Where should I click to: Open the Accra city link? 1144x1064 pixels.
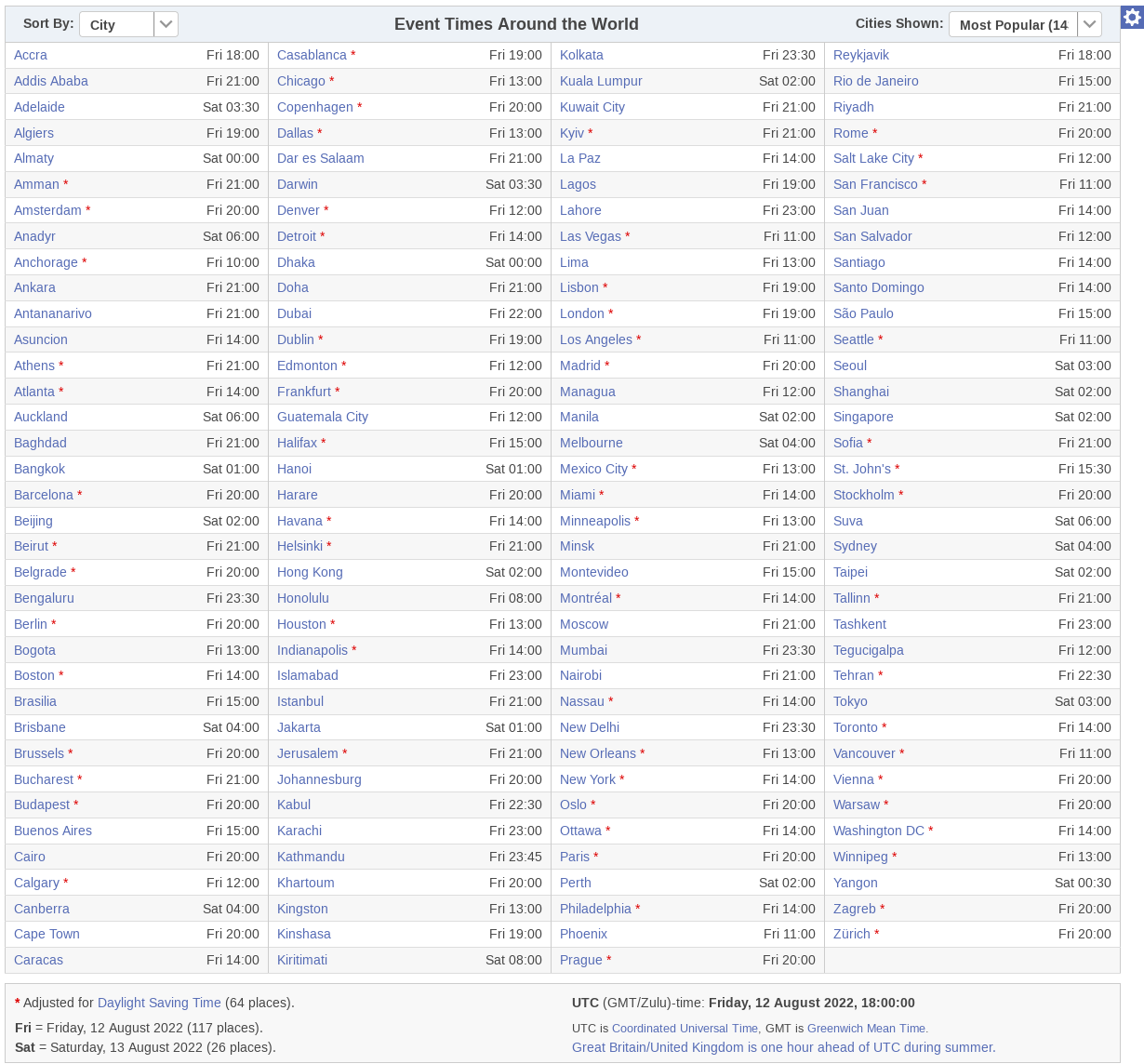(31, 55)
